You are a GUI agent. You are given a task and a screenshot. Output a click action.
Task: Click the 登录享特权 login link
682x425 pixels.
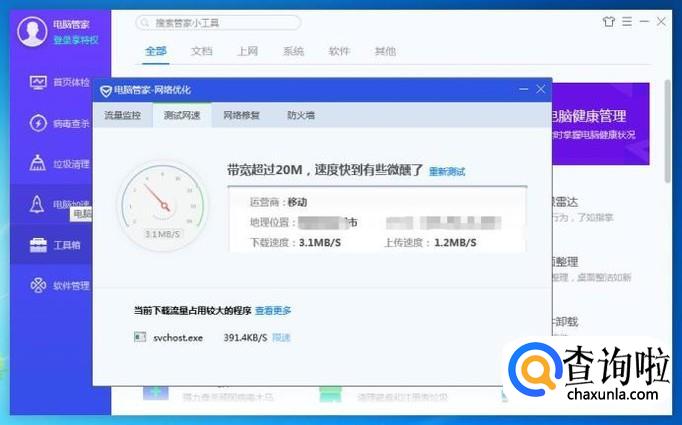[76, 40]
